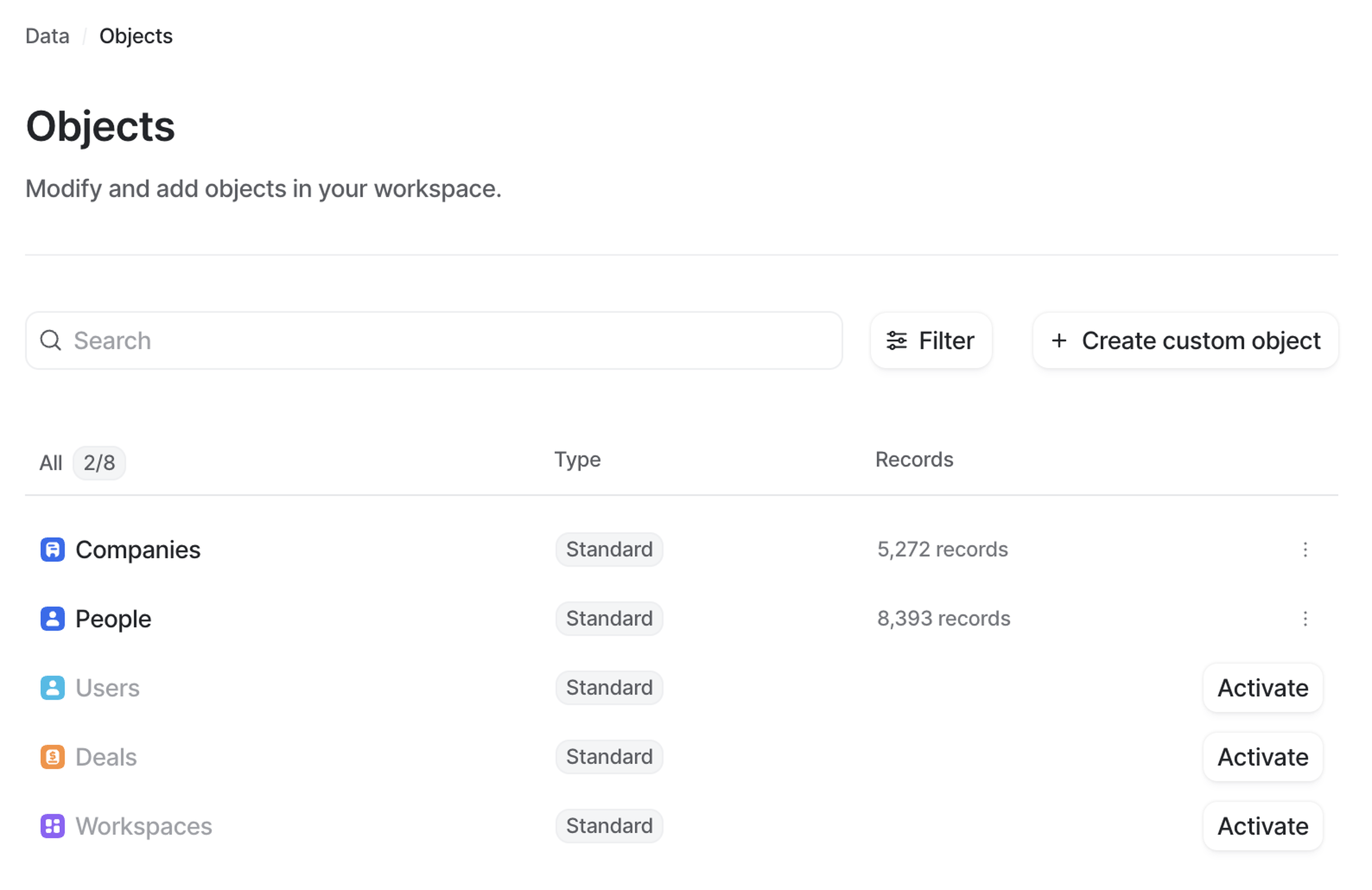This screenshot has height=890, width=1372.
Task: Open the Companies object row
Action: pos(138,550)
